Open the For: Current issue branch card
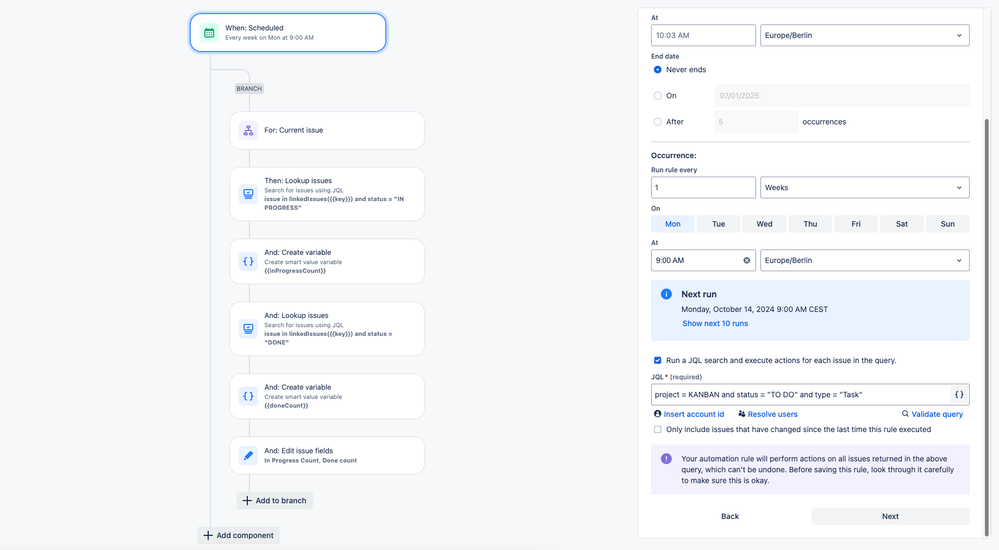The image size is (999, 550). click(327, 131)
